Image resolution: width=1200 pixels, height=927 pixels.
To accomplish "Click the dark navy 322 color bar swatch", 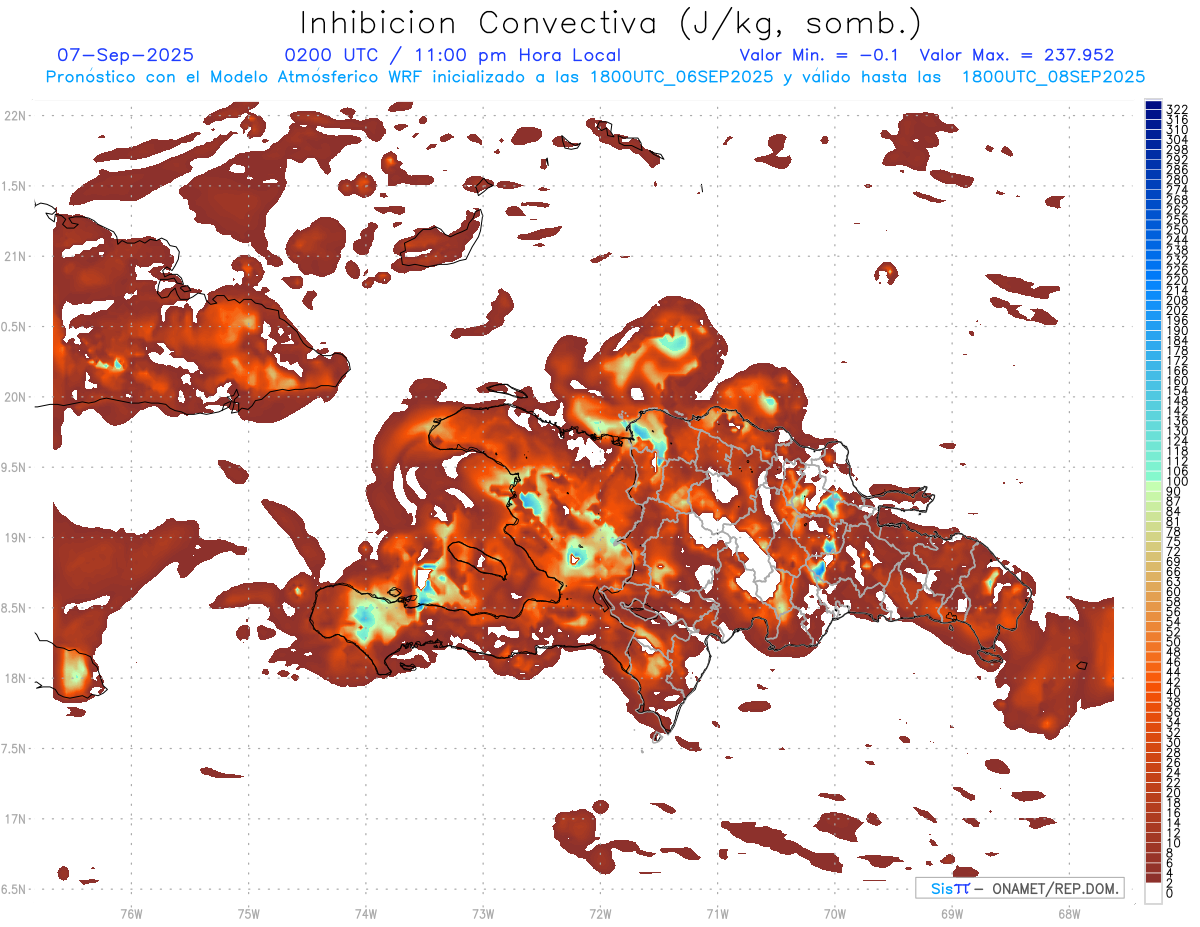I will 1154,106.
